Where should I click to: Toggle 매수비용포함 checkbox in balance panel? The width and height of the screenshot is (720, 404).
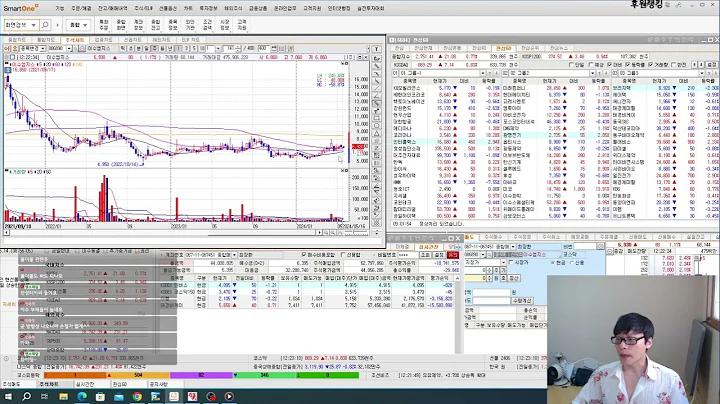pos(304,254)
